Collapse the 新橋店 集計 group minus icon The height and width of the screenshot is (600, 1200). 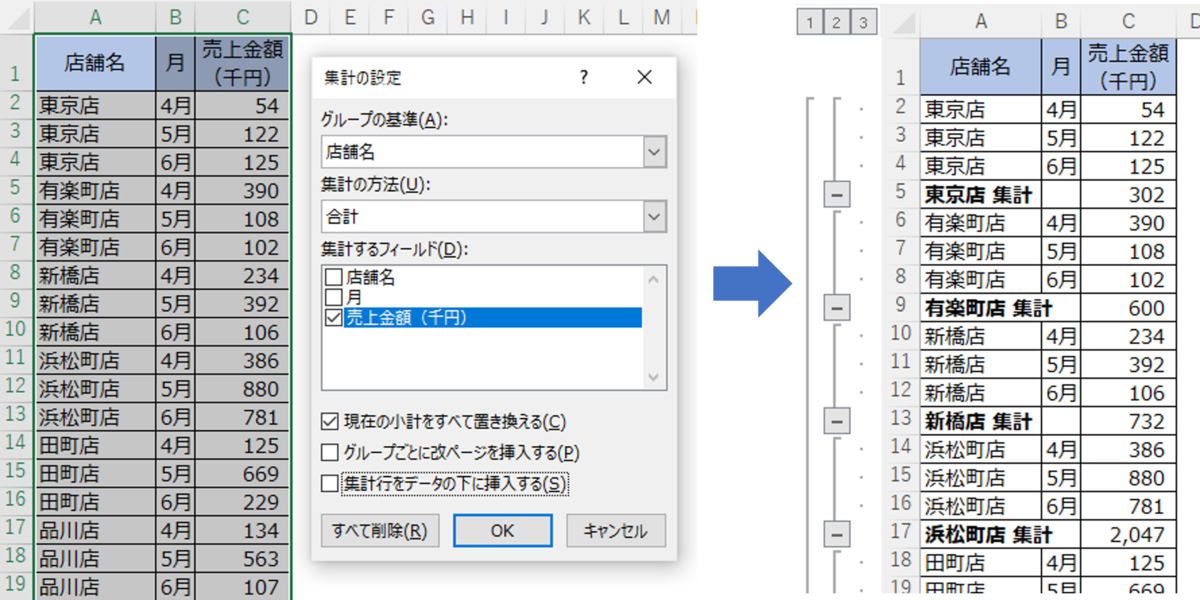(836, 420)
